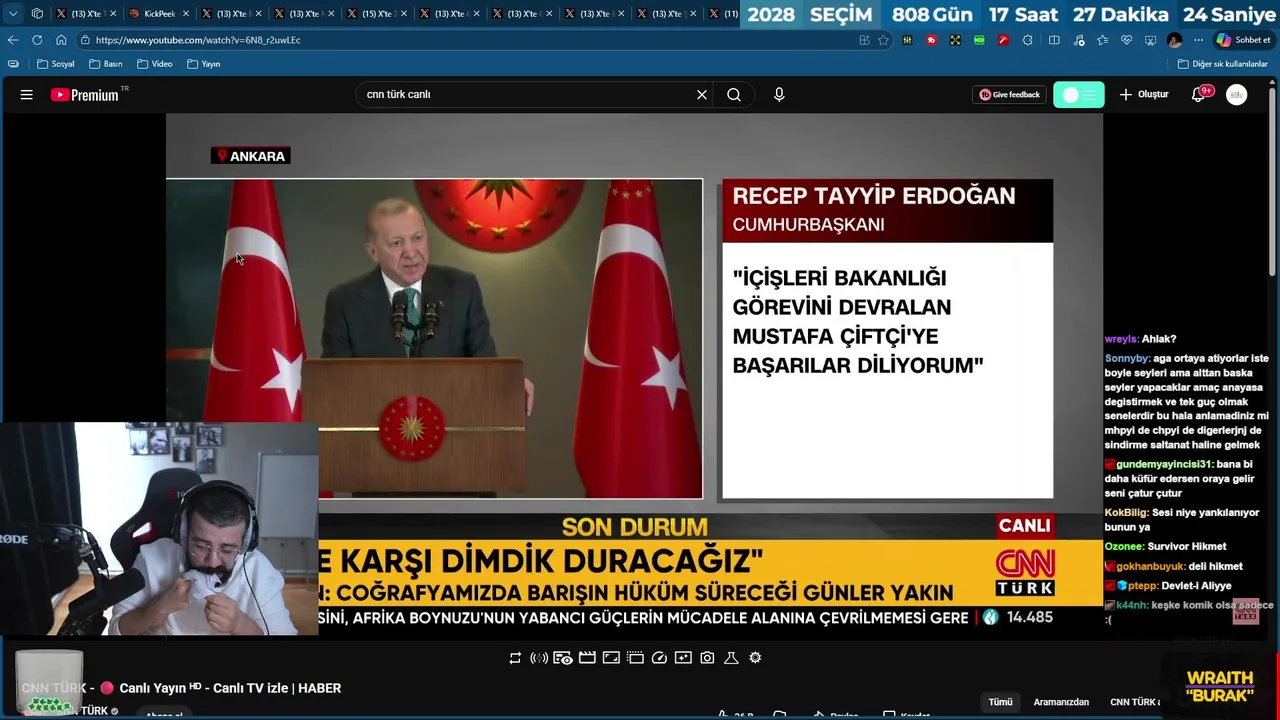Open the browser three-dot settings menu
The image size is (1280, 720).
click(1199, 40)
